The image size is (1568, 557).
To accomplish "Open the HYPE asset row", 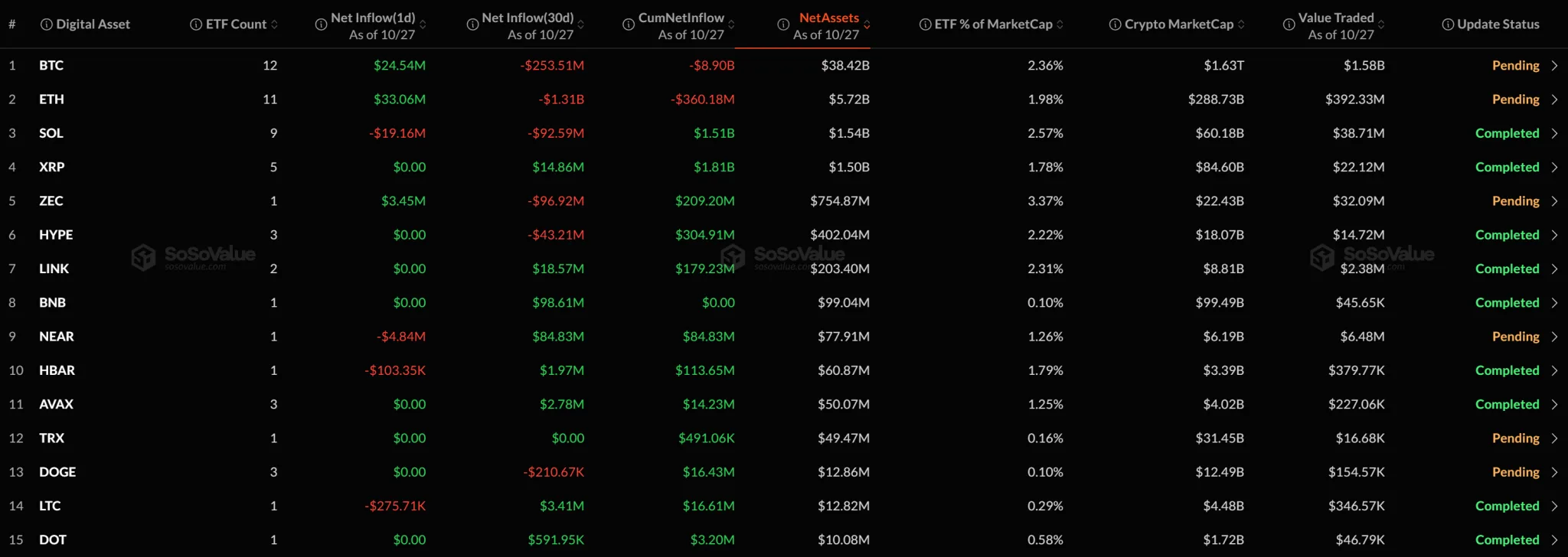I will tap(784, 235).
